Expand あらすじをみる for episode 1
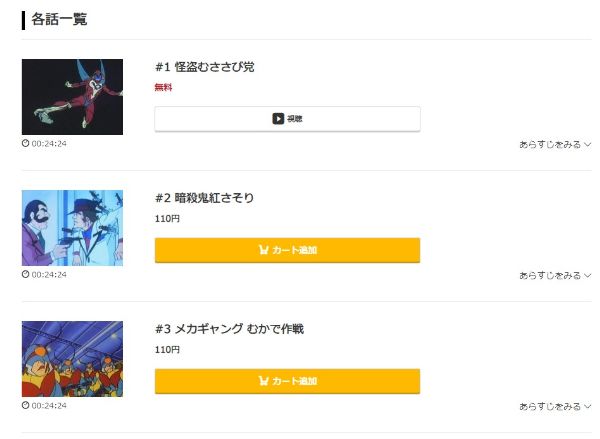600x439 pixels. (555, 145)
